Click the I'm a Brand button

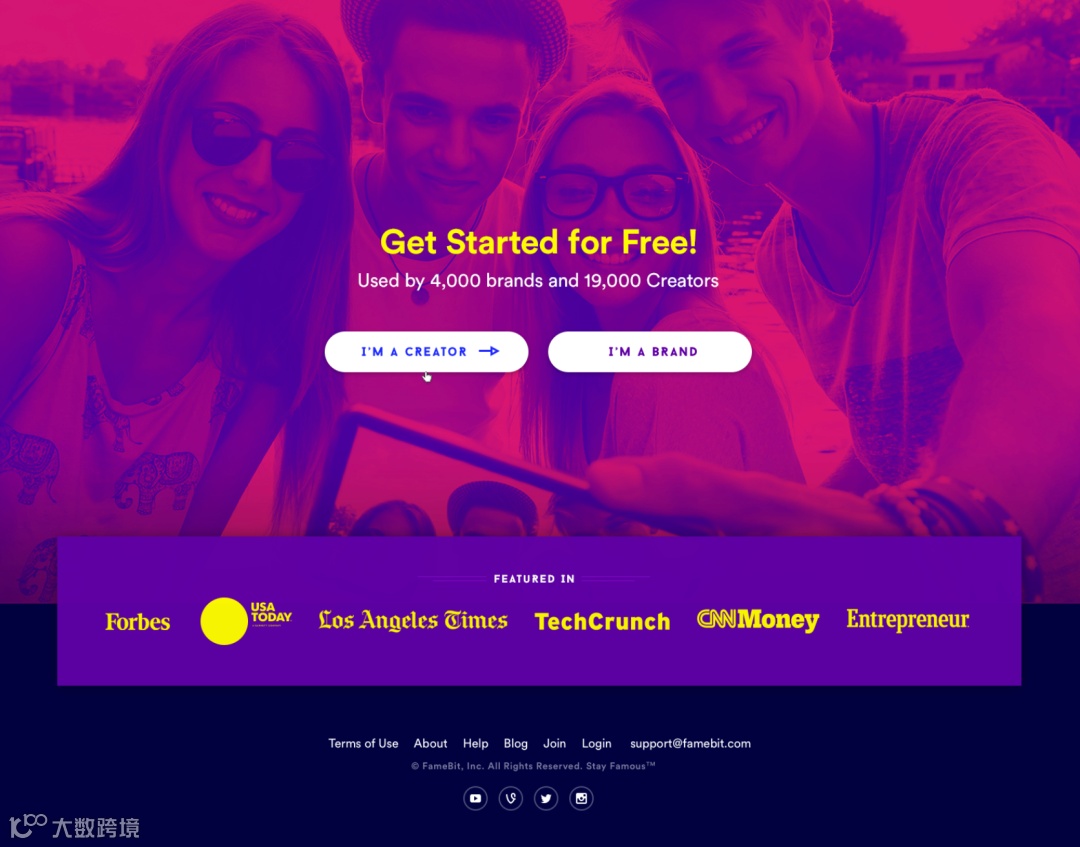point(650,352)
